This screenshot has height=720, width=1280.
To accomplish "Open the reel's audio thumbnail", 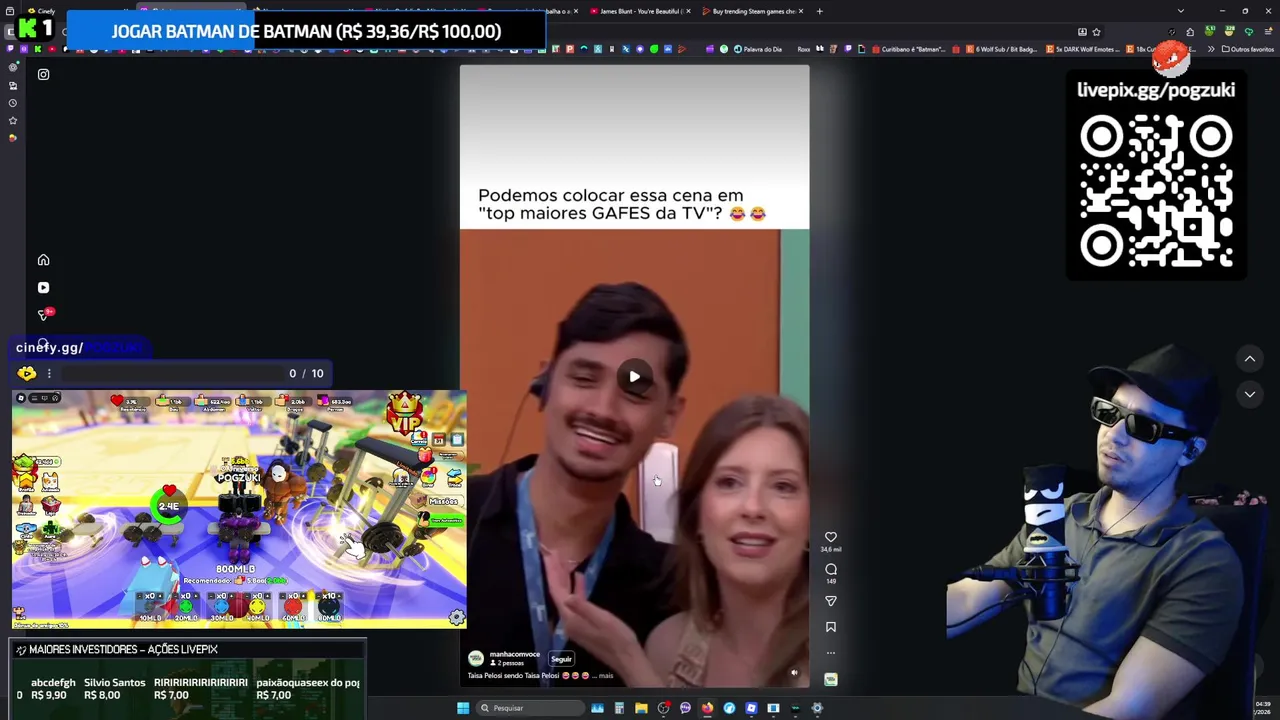I will pos(830,679).
